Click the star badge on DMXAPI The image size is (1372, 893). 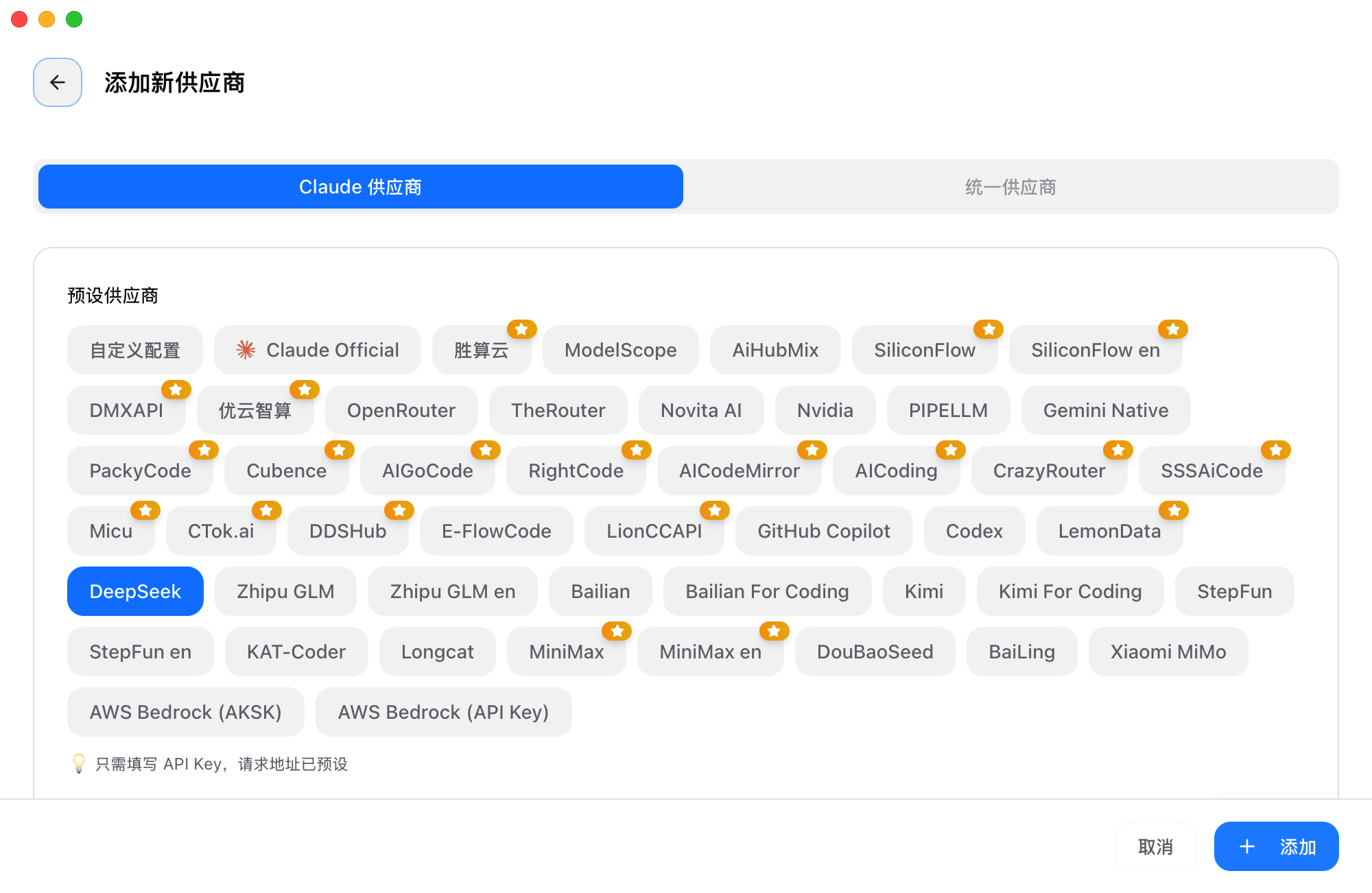point(176,390)
